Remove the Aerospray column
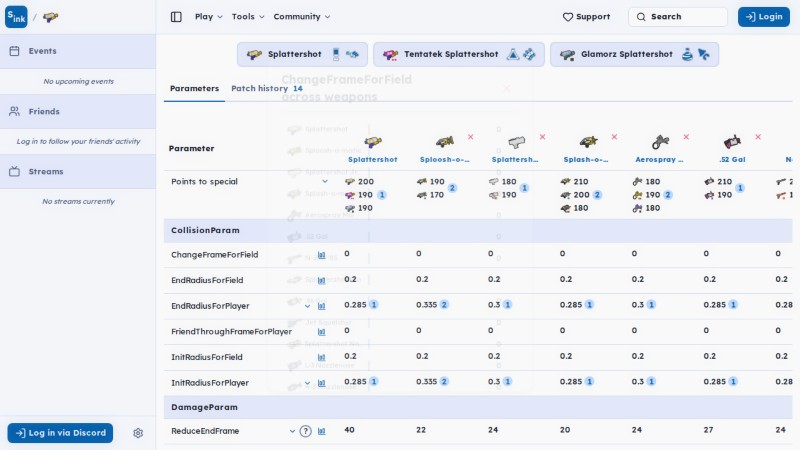800x450 pixels. (x=686, y=137)
